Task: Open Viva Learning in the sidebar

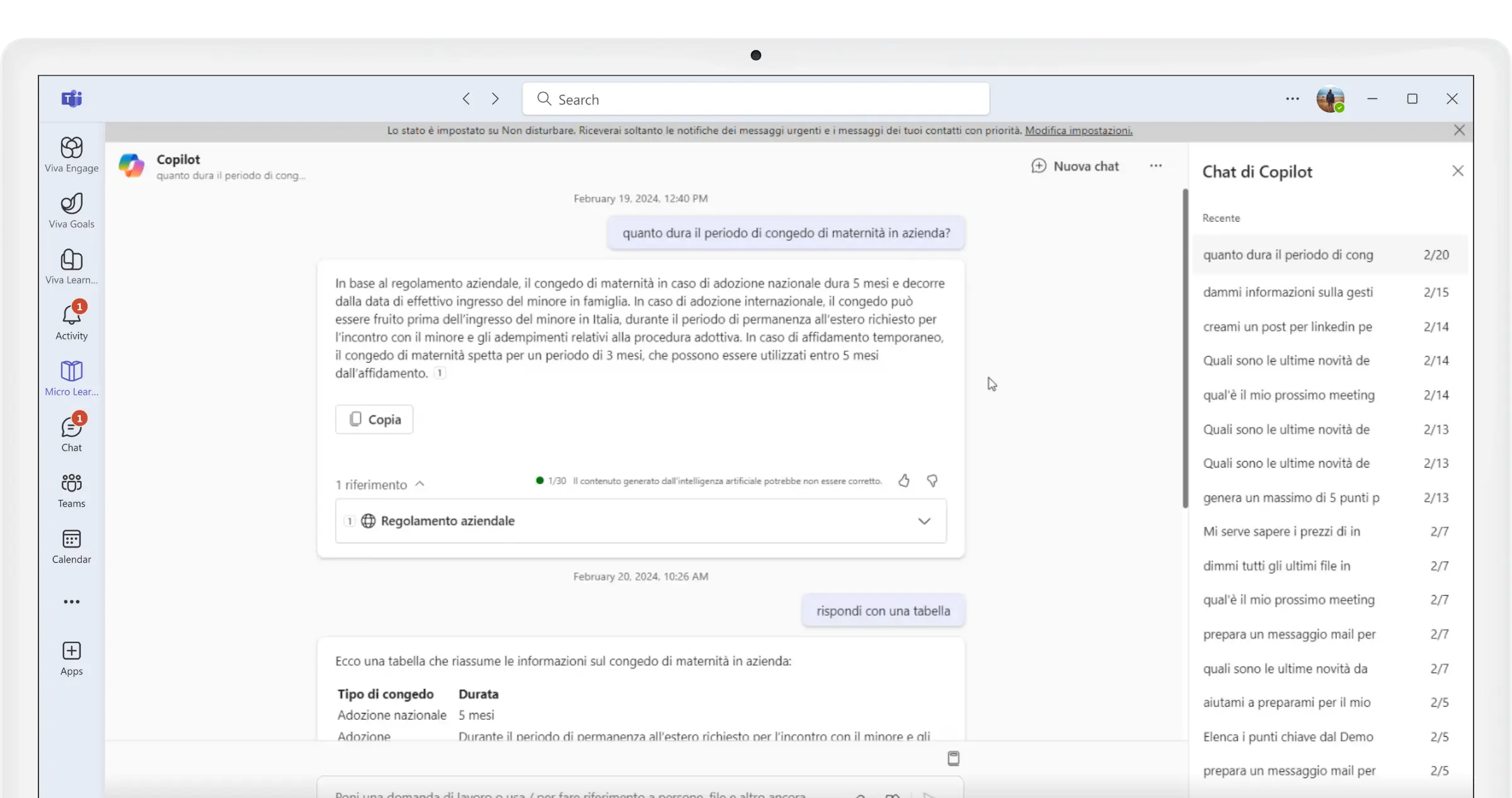Action: [x=71, y=267]
